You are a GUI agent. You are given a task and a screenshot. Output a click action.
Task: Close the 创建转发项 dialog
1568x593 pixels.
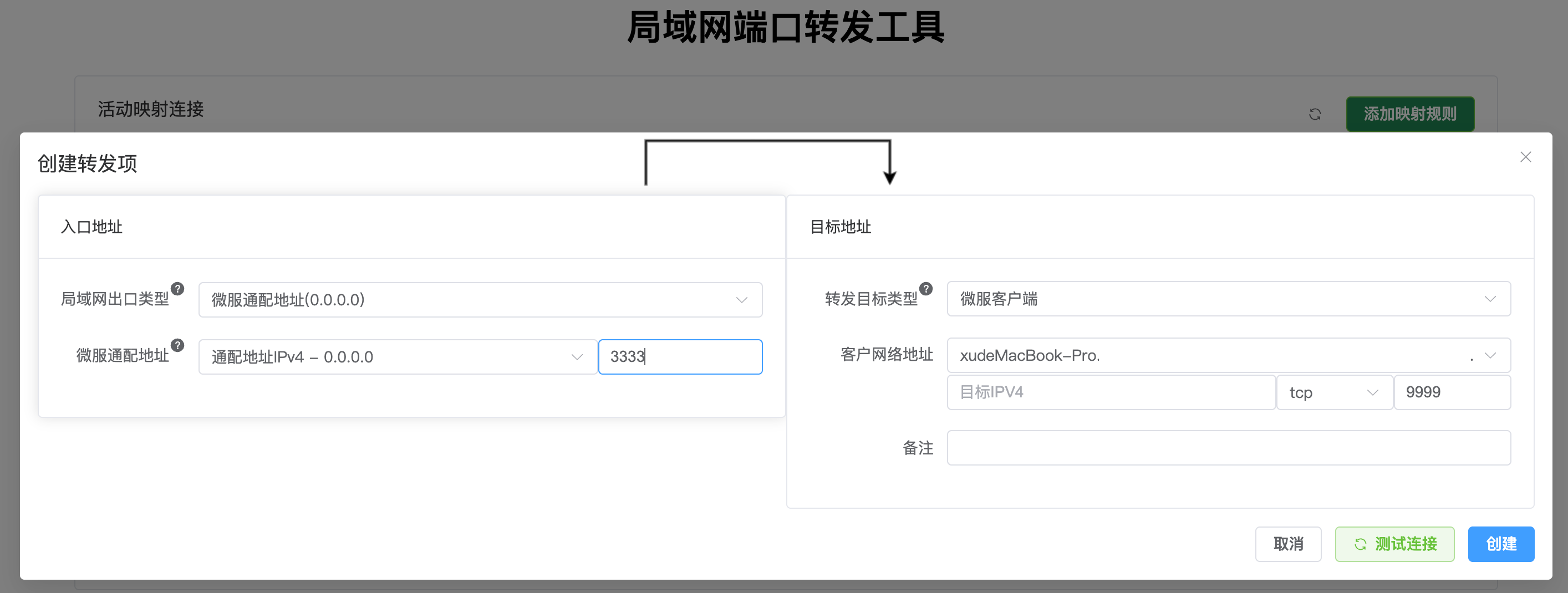click(1525, 157)
